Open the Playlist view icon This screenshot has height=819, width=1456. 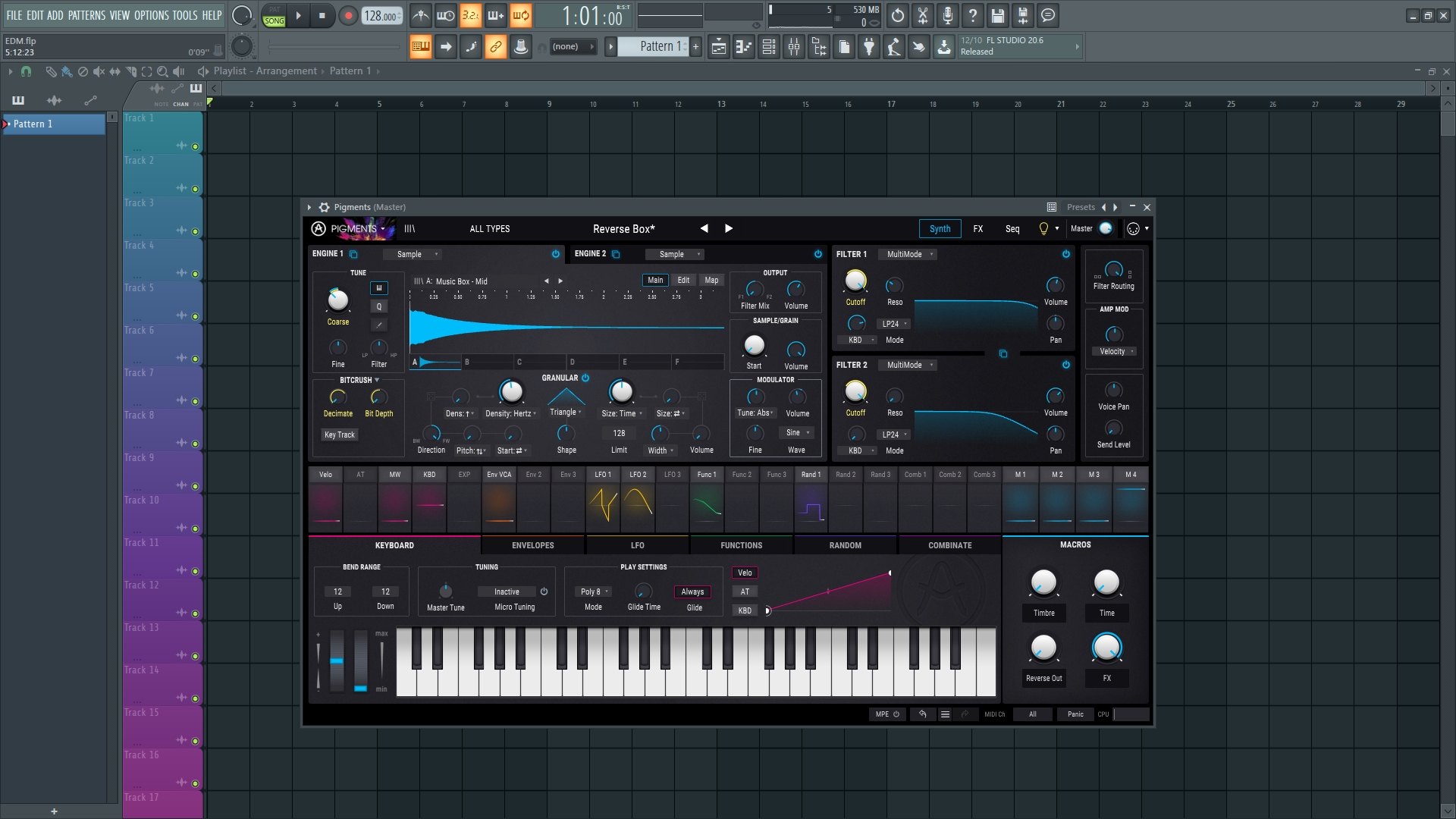[x=719, y=47]
